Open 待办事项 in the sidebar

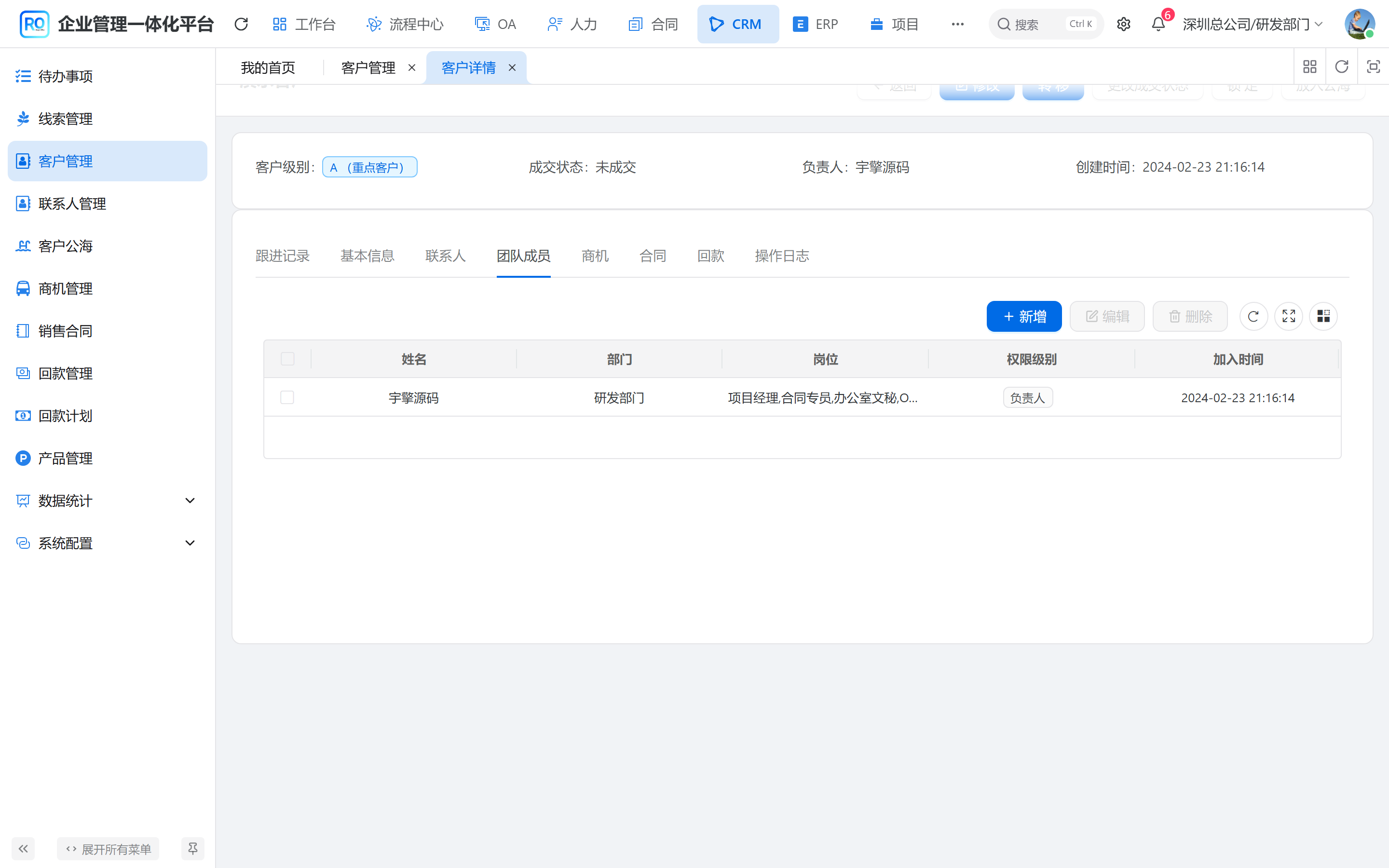point(108,76)
